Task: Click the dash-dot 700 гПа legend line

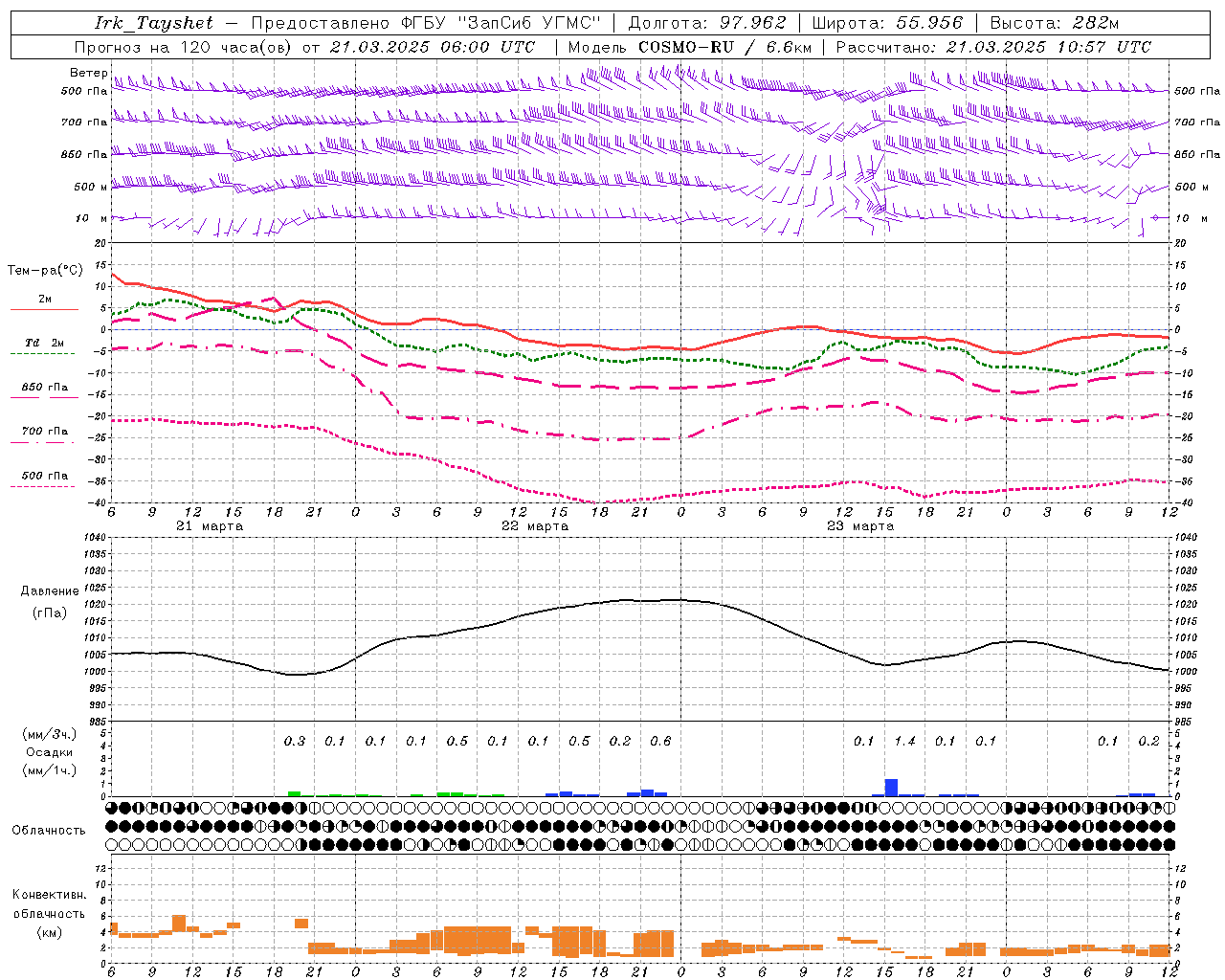Action: pyautogui.click(x=43, y=442)
